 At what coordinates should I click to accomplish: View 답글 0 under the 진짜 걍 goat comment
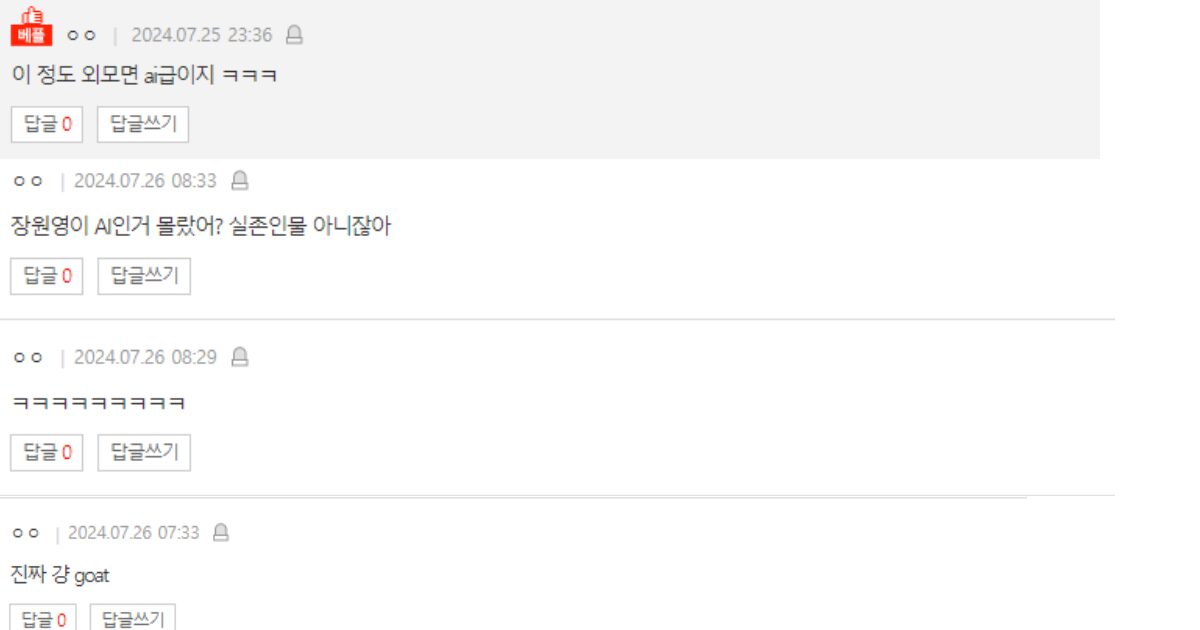point(44,619)
